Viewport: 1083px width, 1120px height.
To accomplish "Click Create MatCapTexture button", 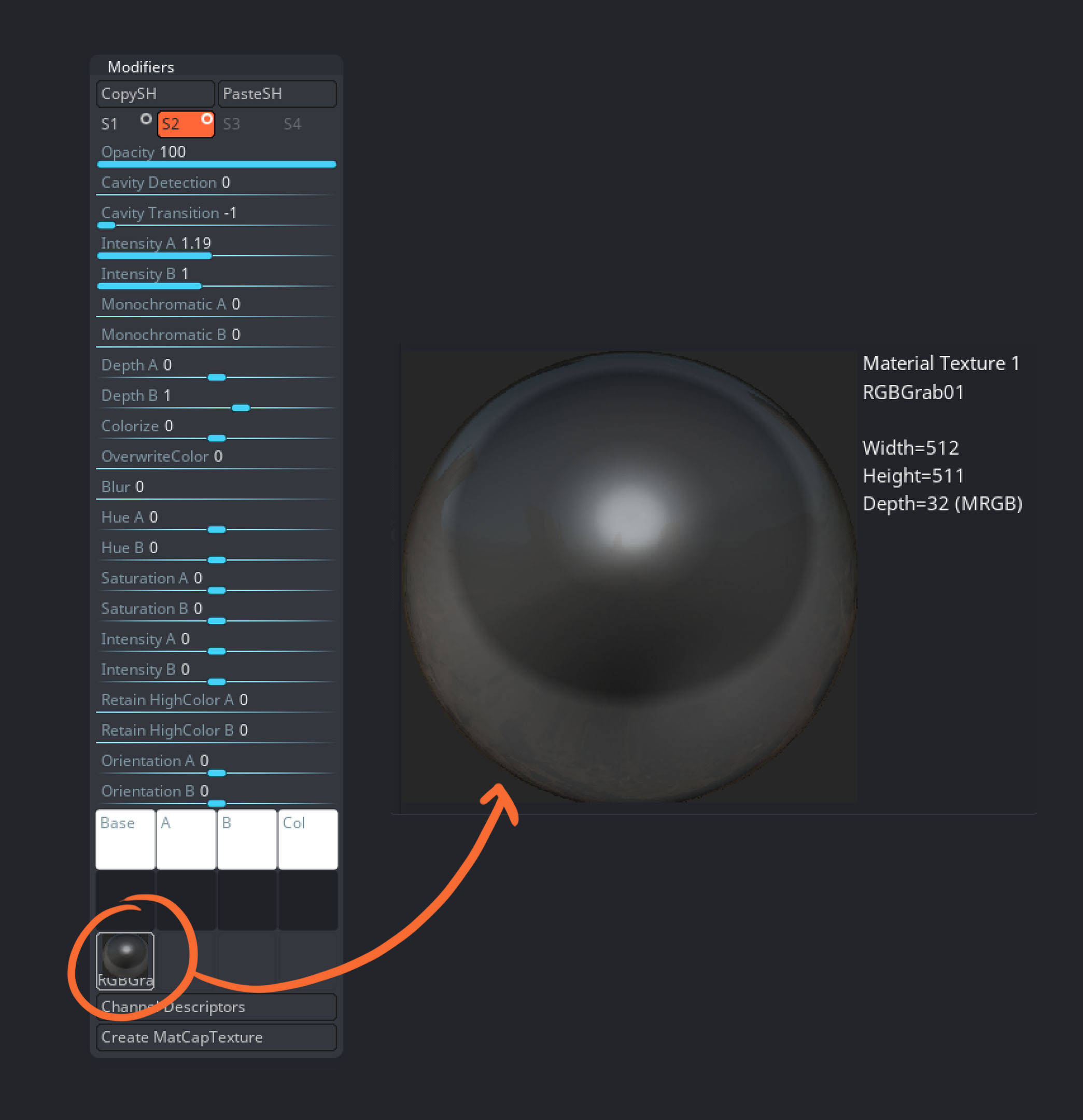I will point(217,1037).
